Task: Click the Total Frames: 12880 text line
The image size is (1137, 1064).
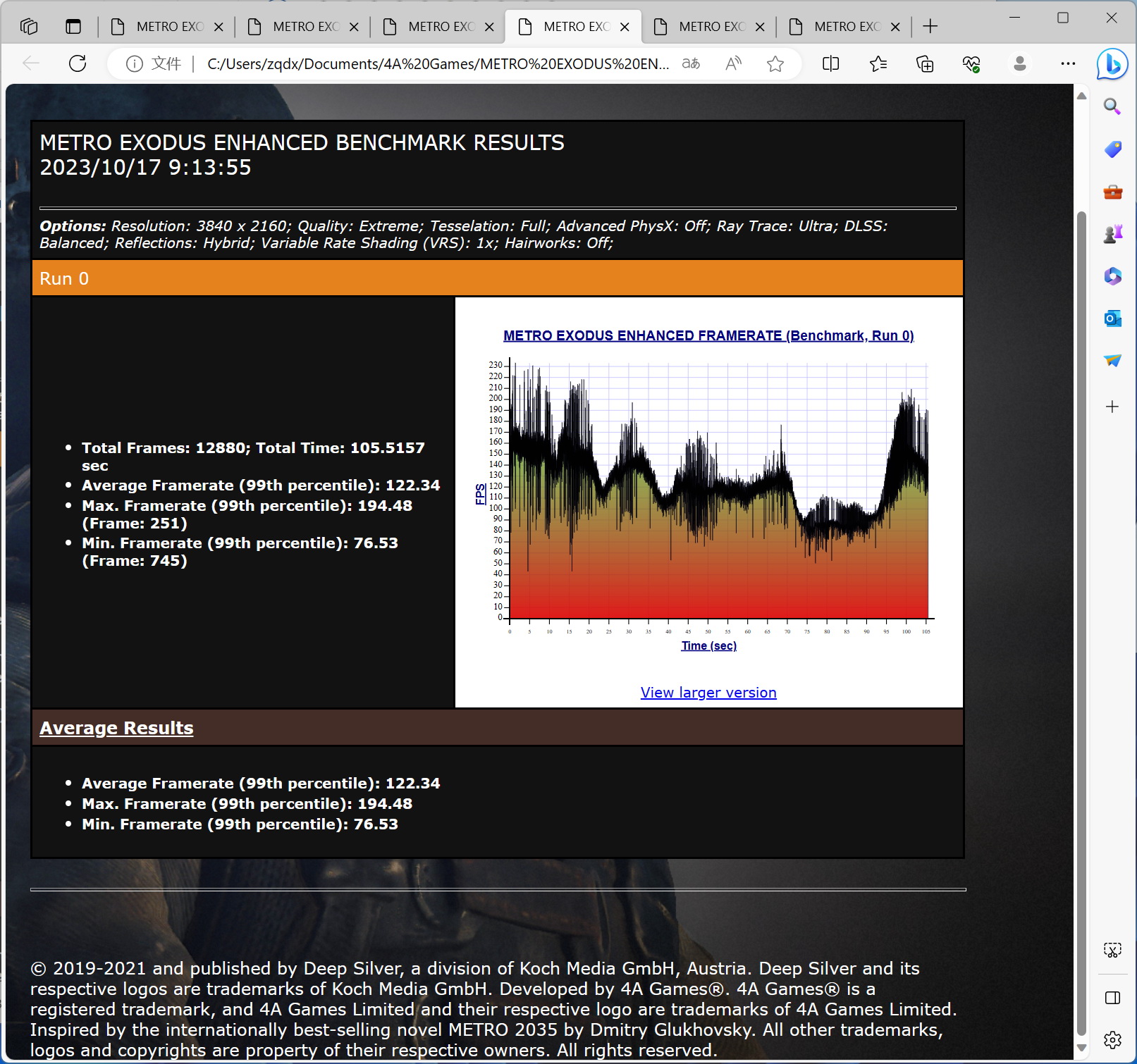Action: click(253, 457)
